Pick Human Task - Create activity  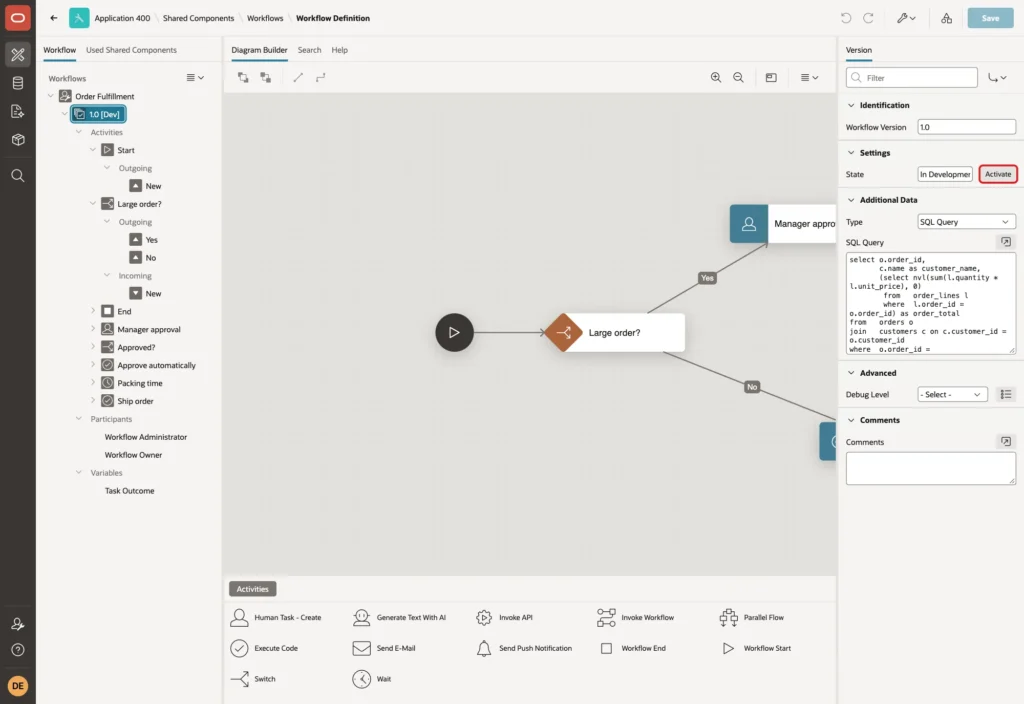coord(276,617)
